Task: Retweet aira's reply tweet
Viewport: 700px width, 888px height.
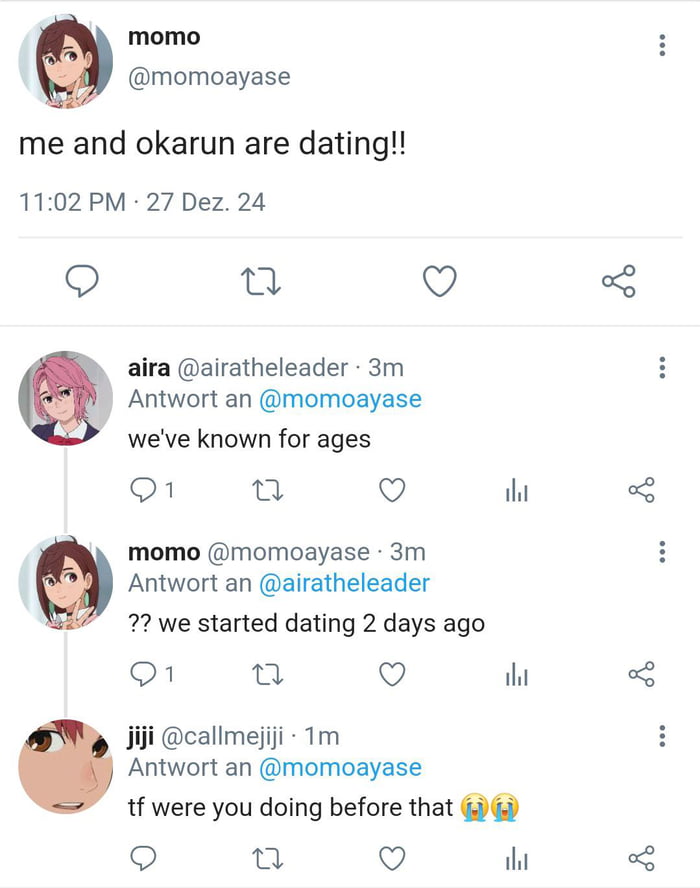Action: tap(269, 490)
